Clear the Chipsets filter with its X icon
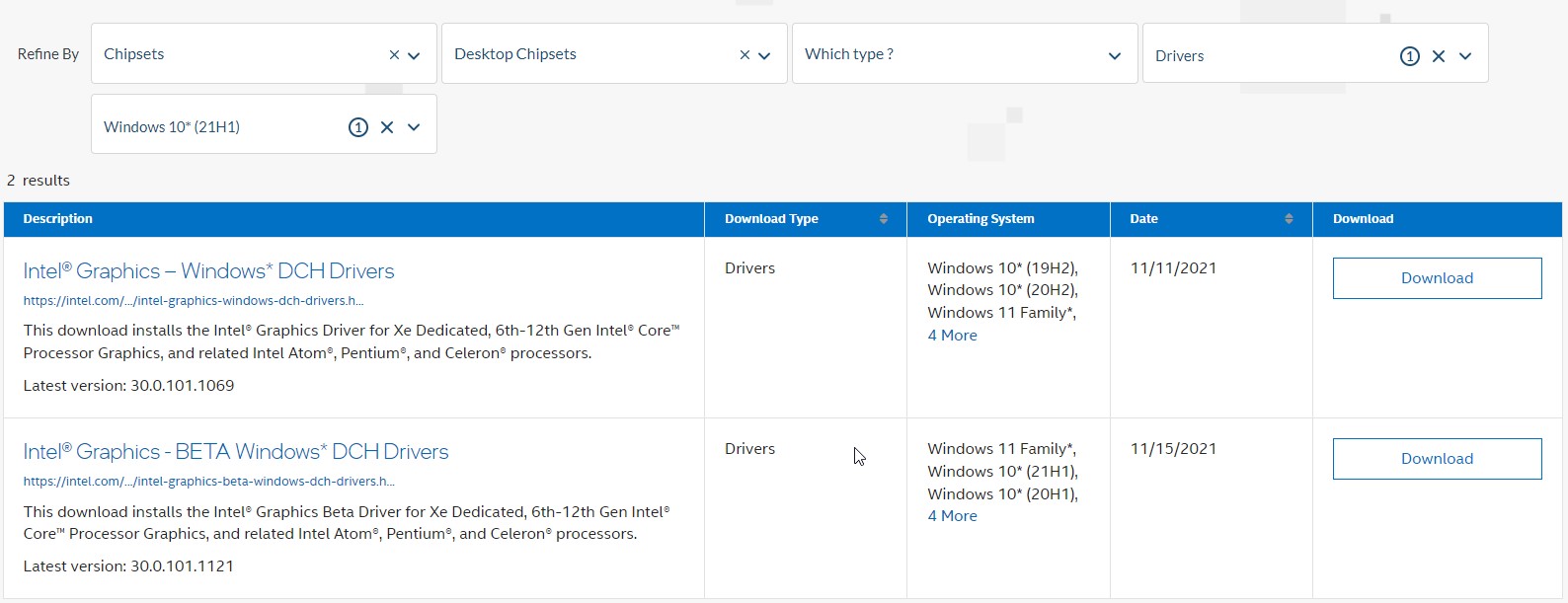The height and width of the screenshot is (603, 1568). coord(394,55)
